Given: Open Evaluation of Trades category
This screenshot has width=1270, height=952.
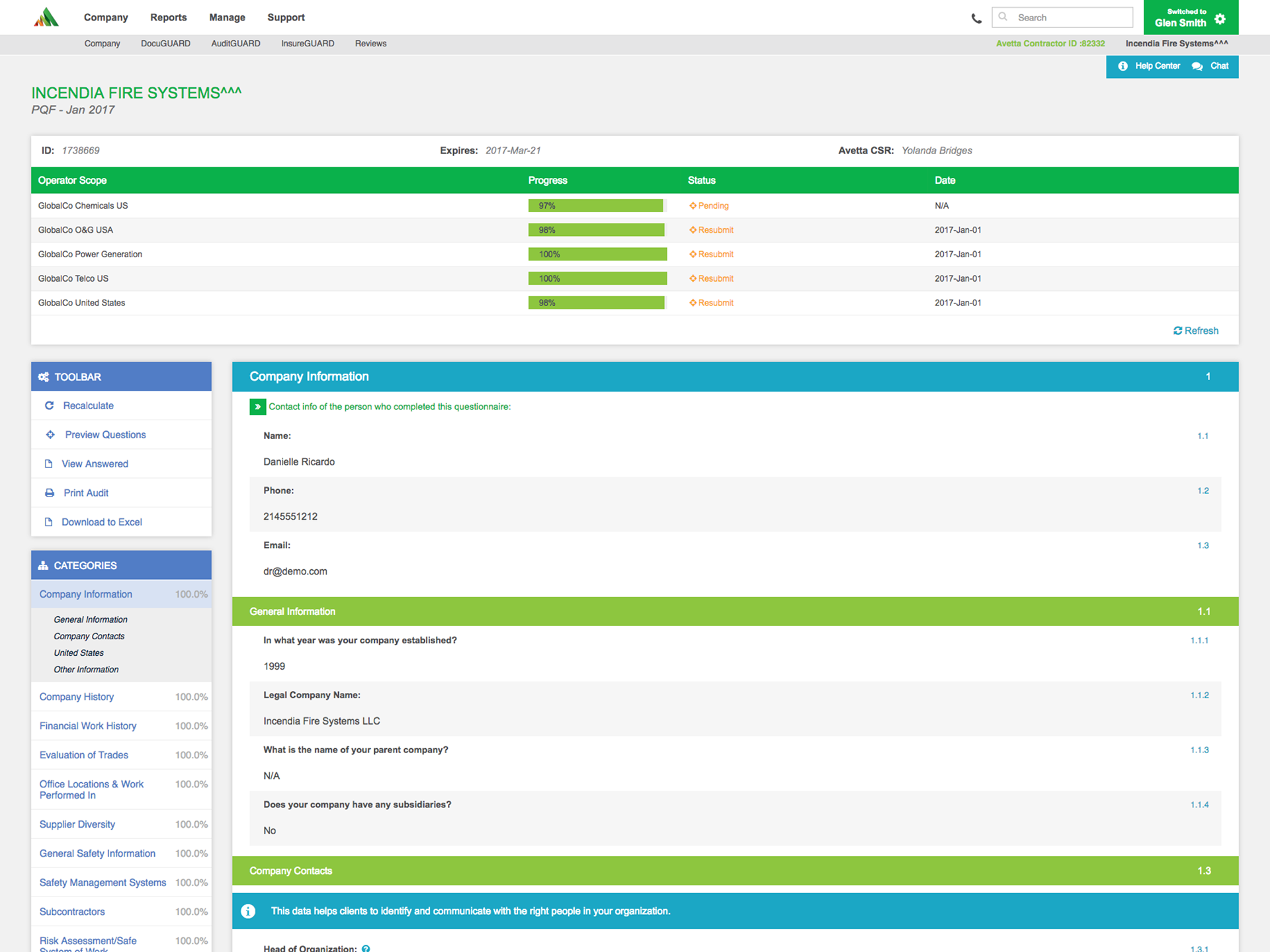Looking at the screenshot, I should click(x=121, y=755).
